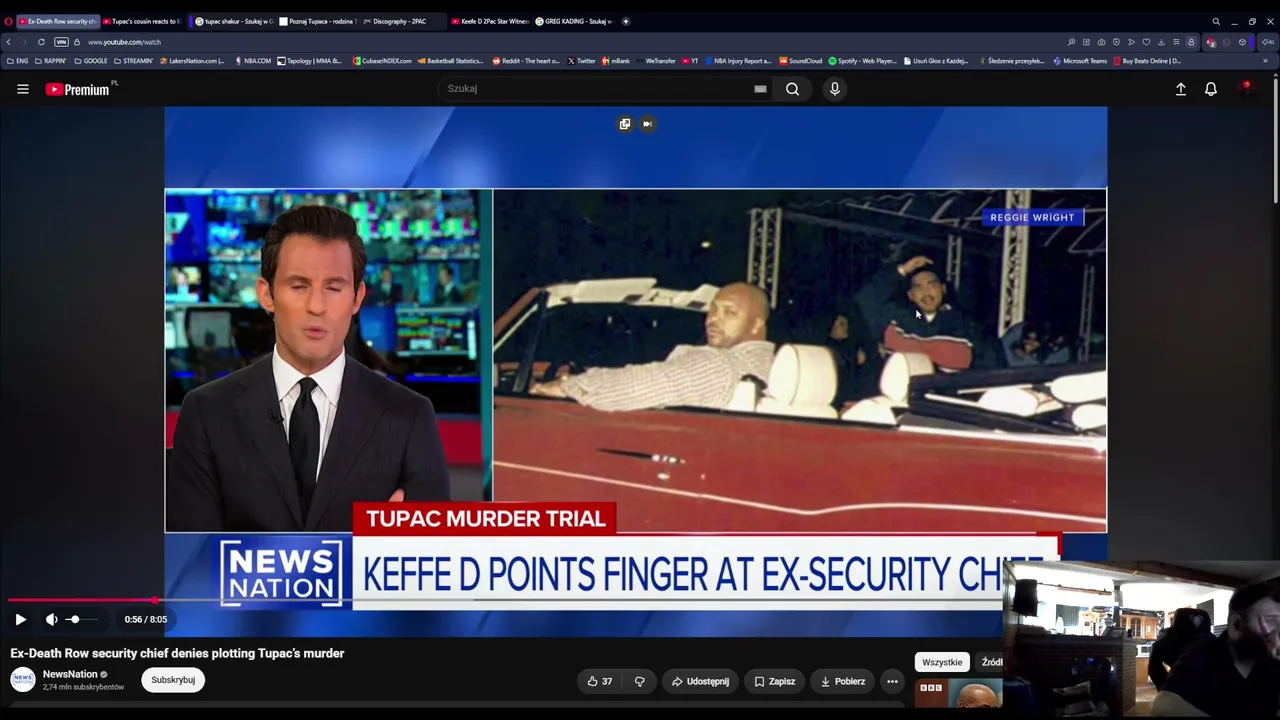Open the NBA.COM bookmark
Screen dimensions: 1280x720
[x=253, y=61]
